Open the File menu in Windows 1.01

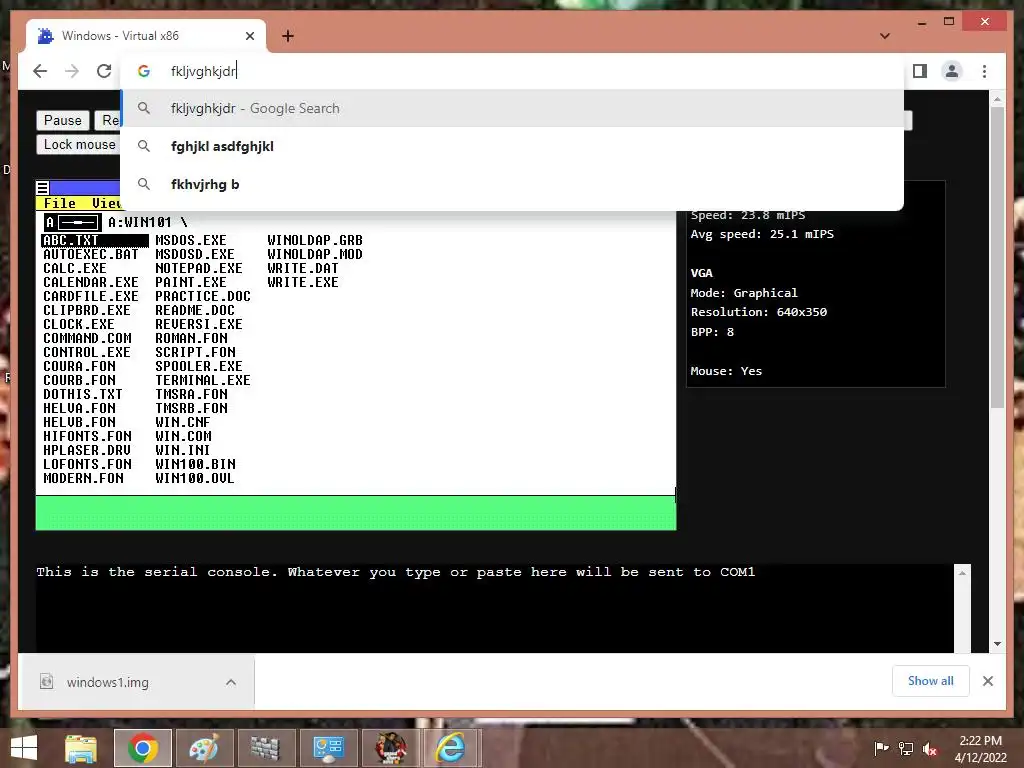59,203
